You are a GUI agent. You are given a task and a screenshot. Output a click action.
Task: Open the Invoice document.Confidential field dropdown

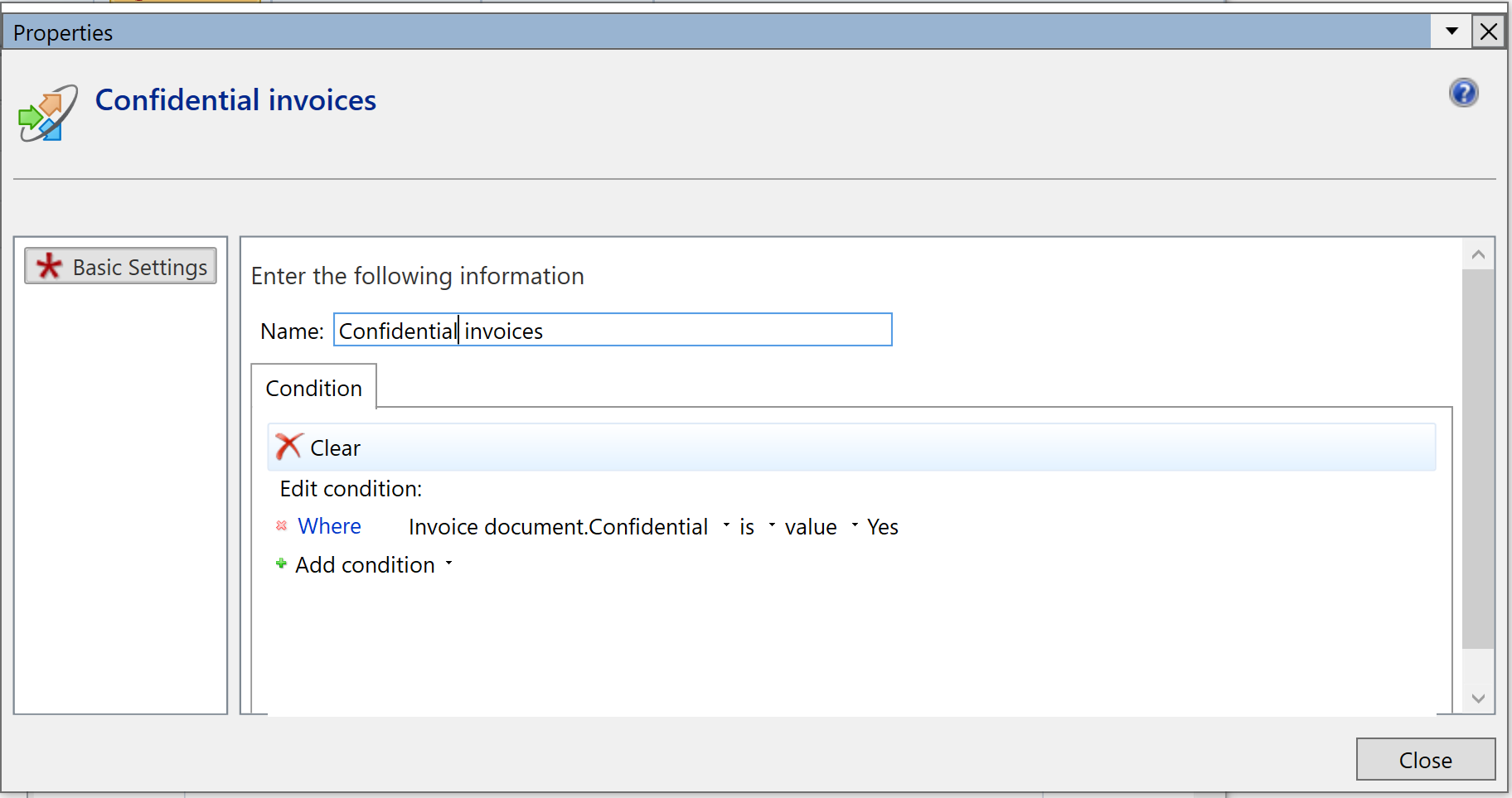[727, 525]
